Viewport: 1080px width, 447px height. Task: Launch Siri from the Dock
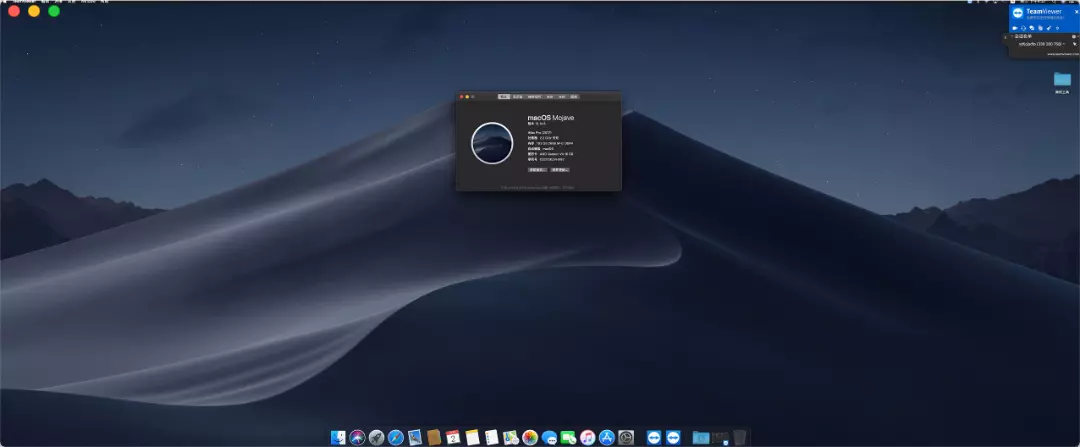click(x=357, y=437)
